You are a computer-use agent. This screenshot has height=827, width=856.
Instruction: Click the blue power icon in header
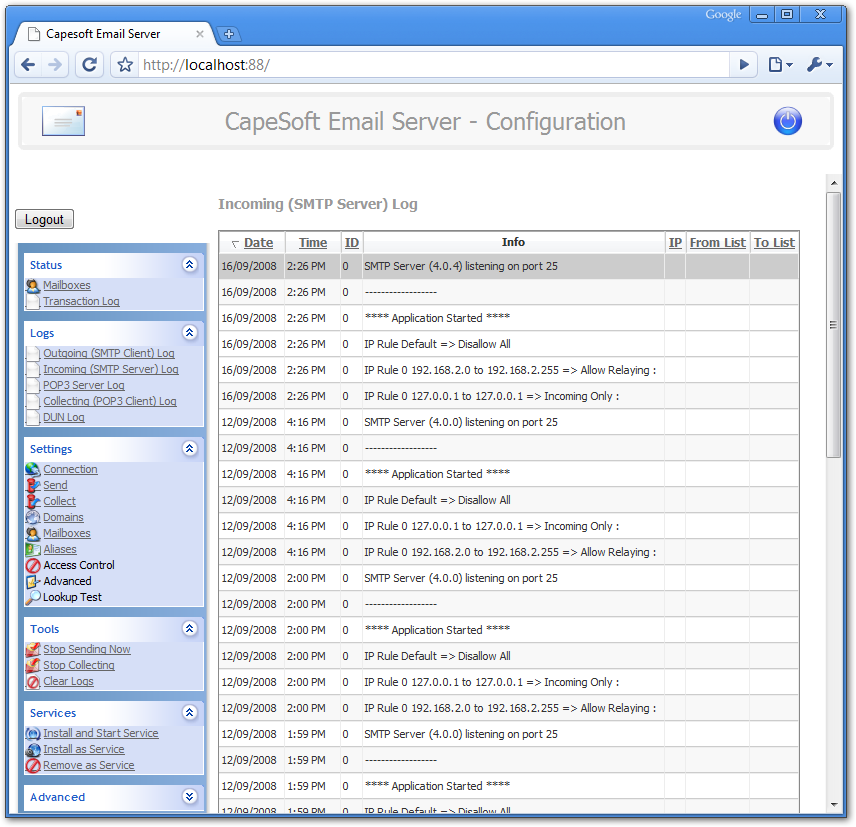click(x=788, y=121)
